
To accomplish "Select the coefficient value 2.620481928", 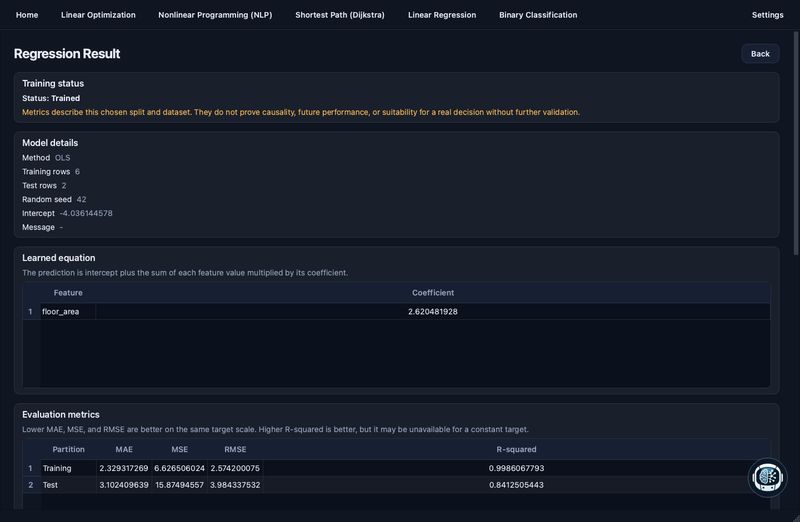I will 433,311.
